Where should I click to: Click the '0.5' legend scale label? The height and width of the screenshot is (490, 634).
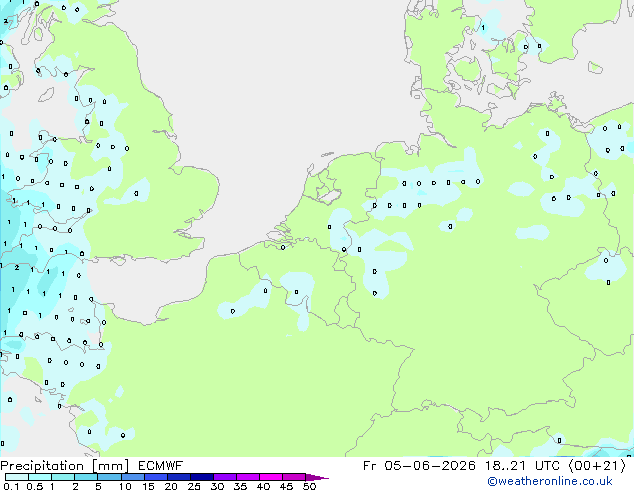34,486
